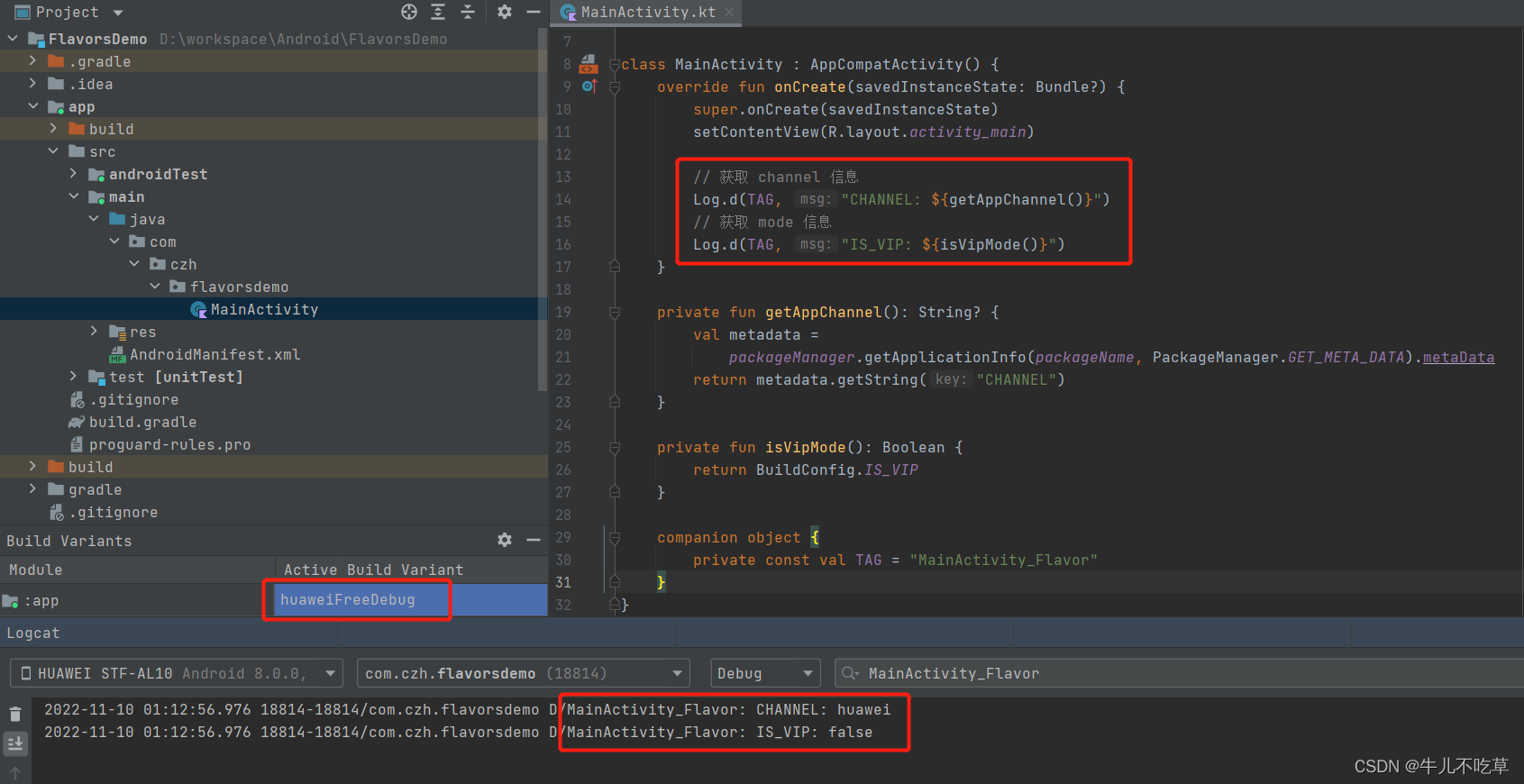The width and height of the screenshot is (1524, 784).
Task: Click the underlined metaData reference
Action: coord(1458,357)
